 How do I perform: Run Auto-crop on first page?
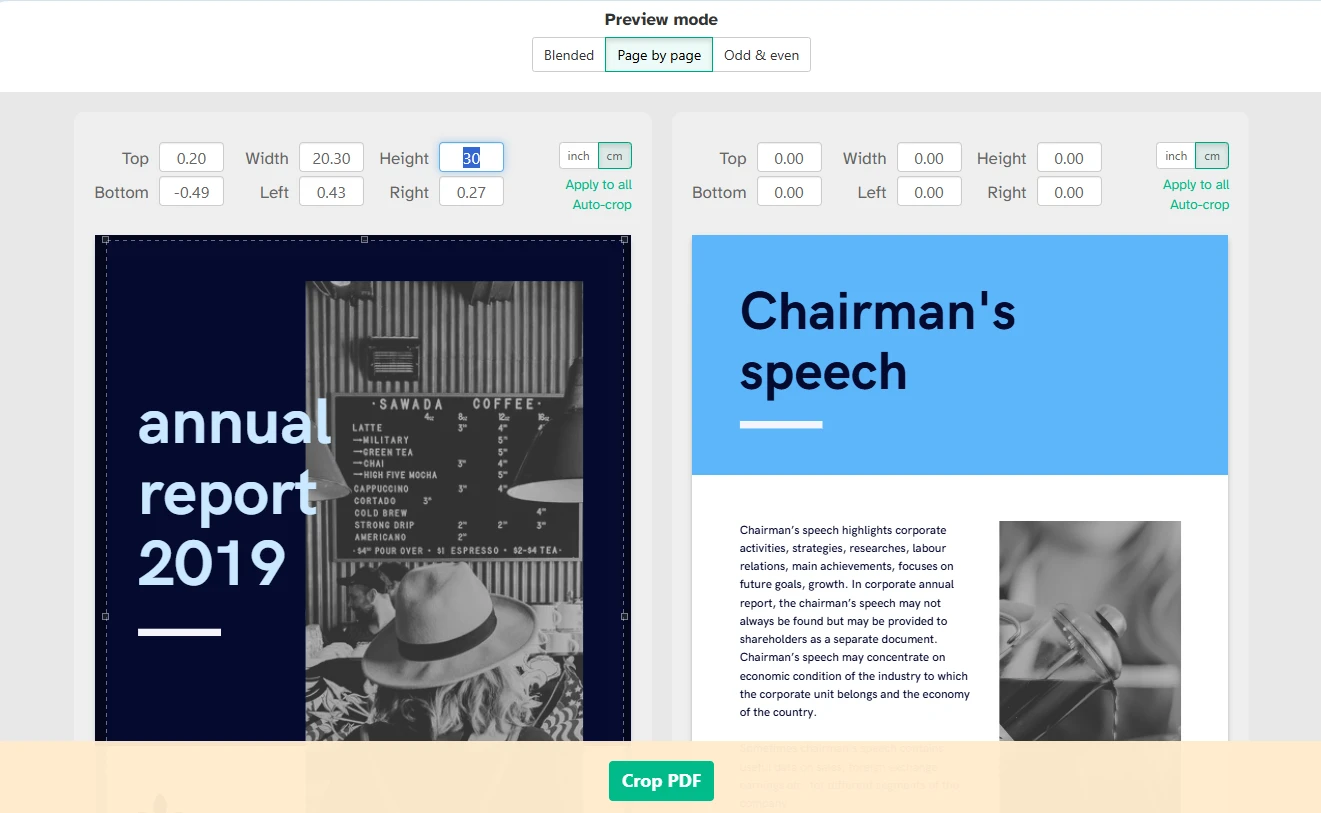point(602,205)
